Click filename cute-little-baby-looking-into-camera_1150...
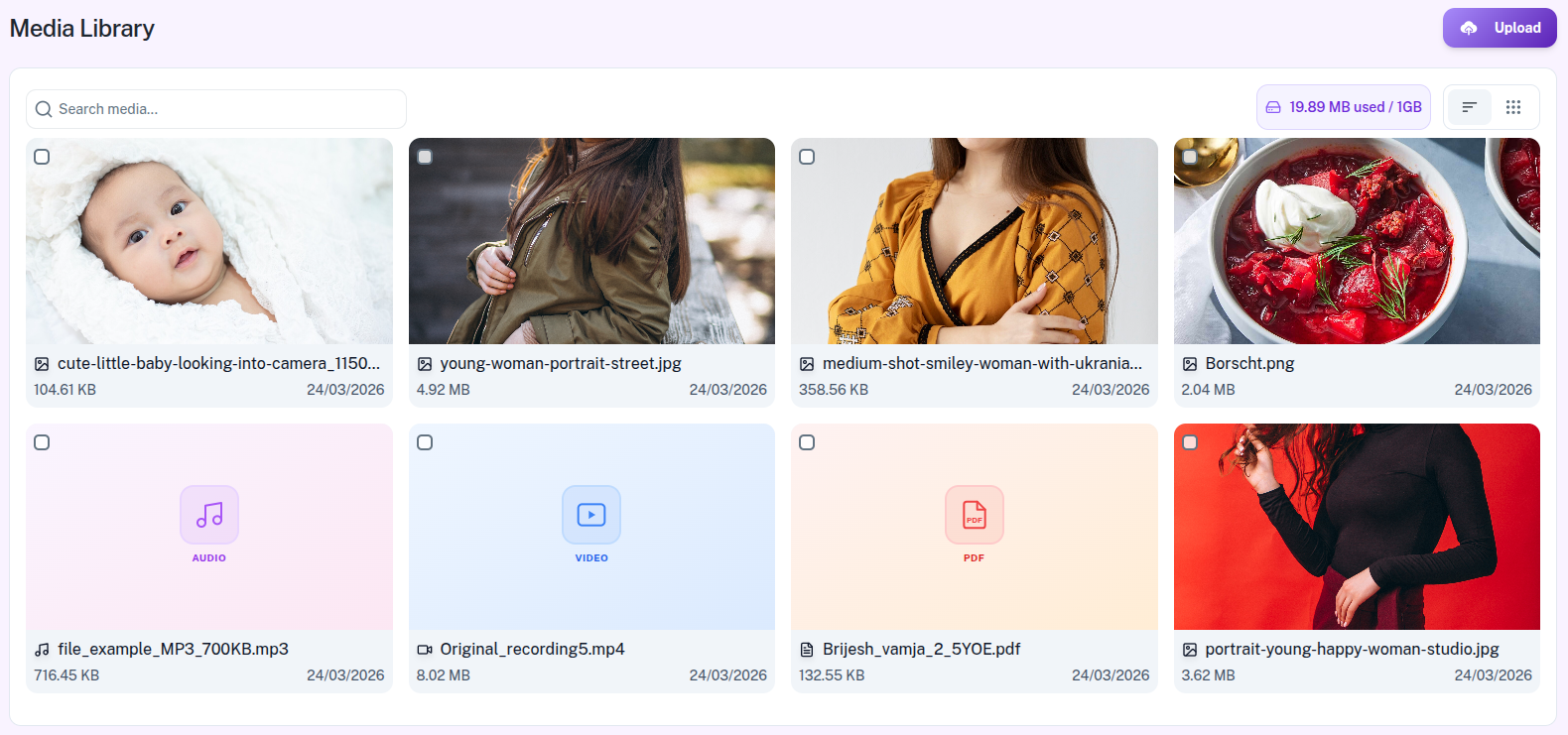 tap(219, 363)
